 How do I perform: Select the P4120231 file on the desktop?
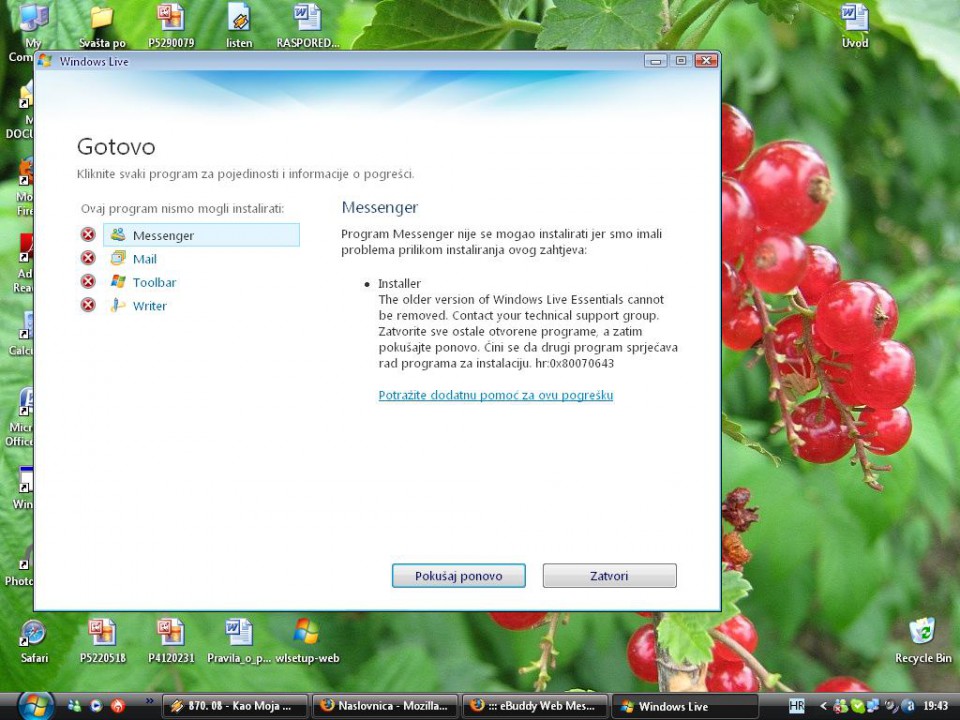click(x=171, y=642)
